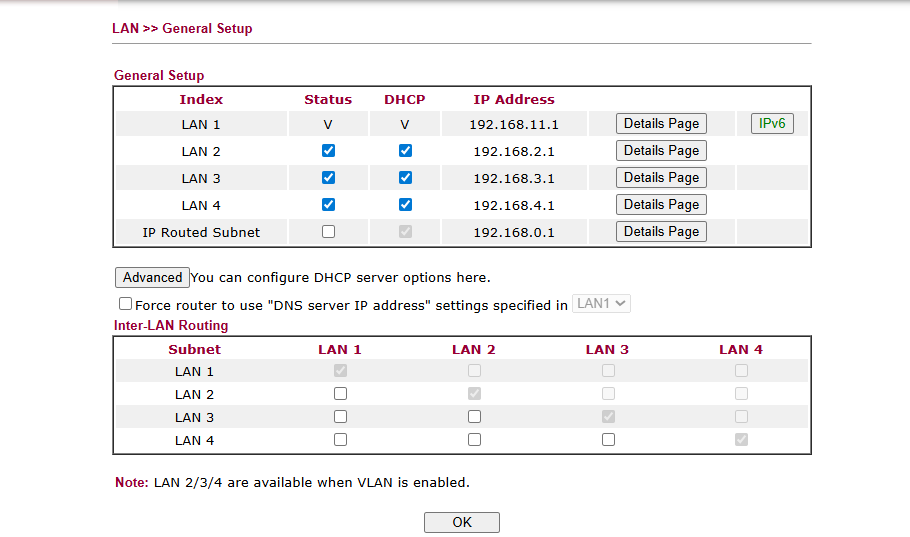Select the IP address 192.168.0.1
The height and width of the screenshot is (537, 910).
click(514, 233)
